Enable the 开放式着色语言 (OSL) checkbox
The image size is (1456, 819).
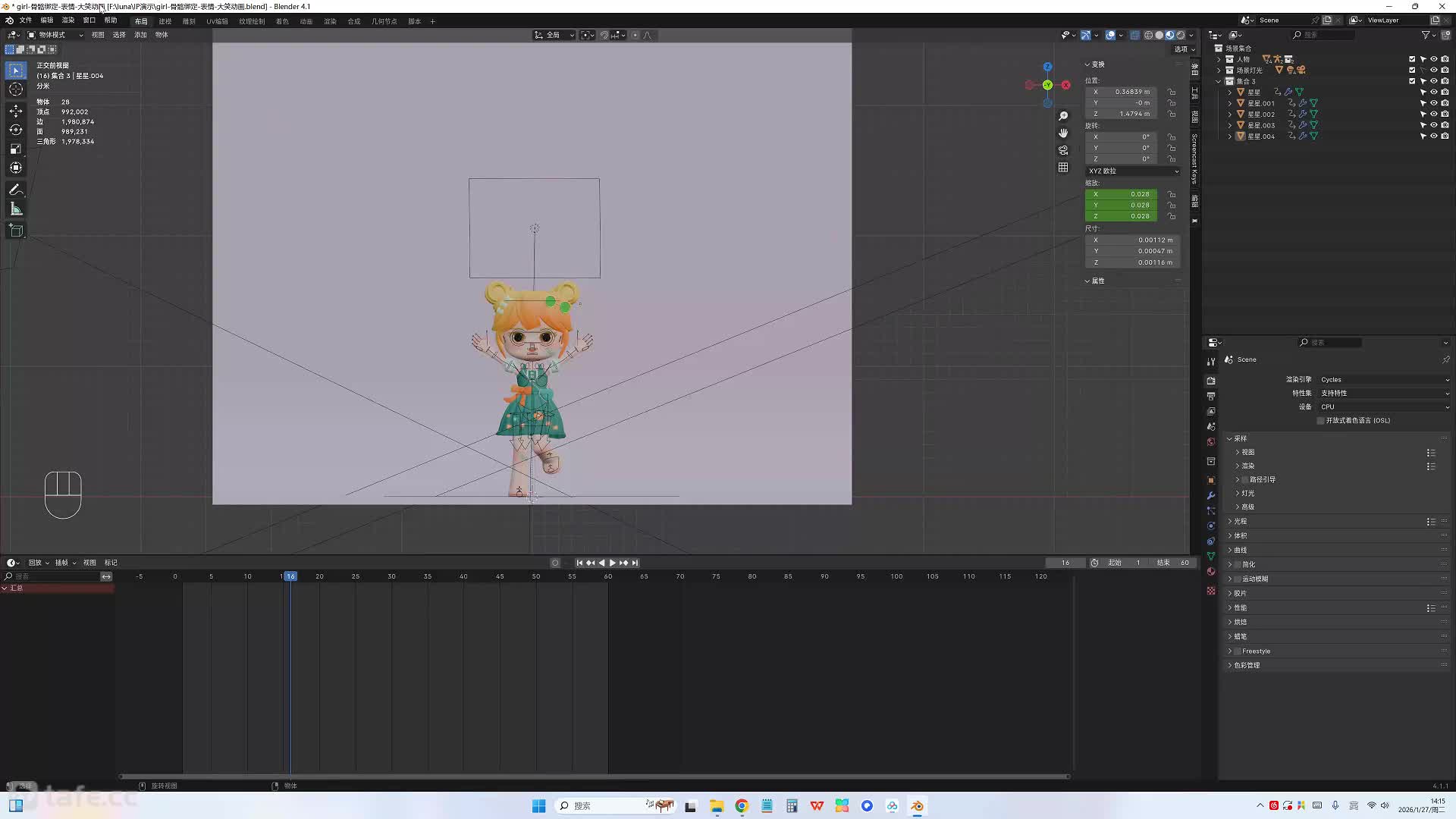1321,421
